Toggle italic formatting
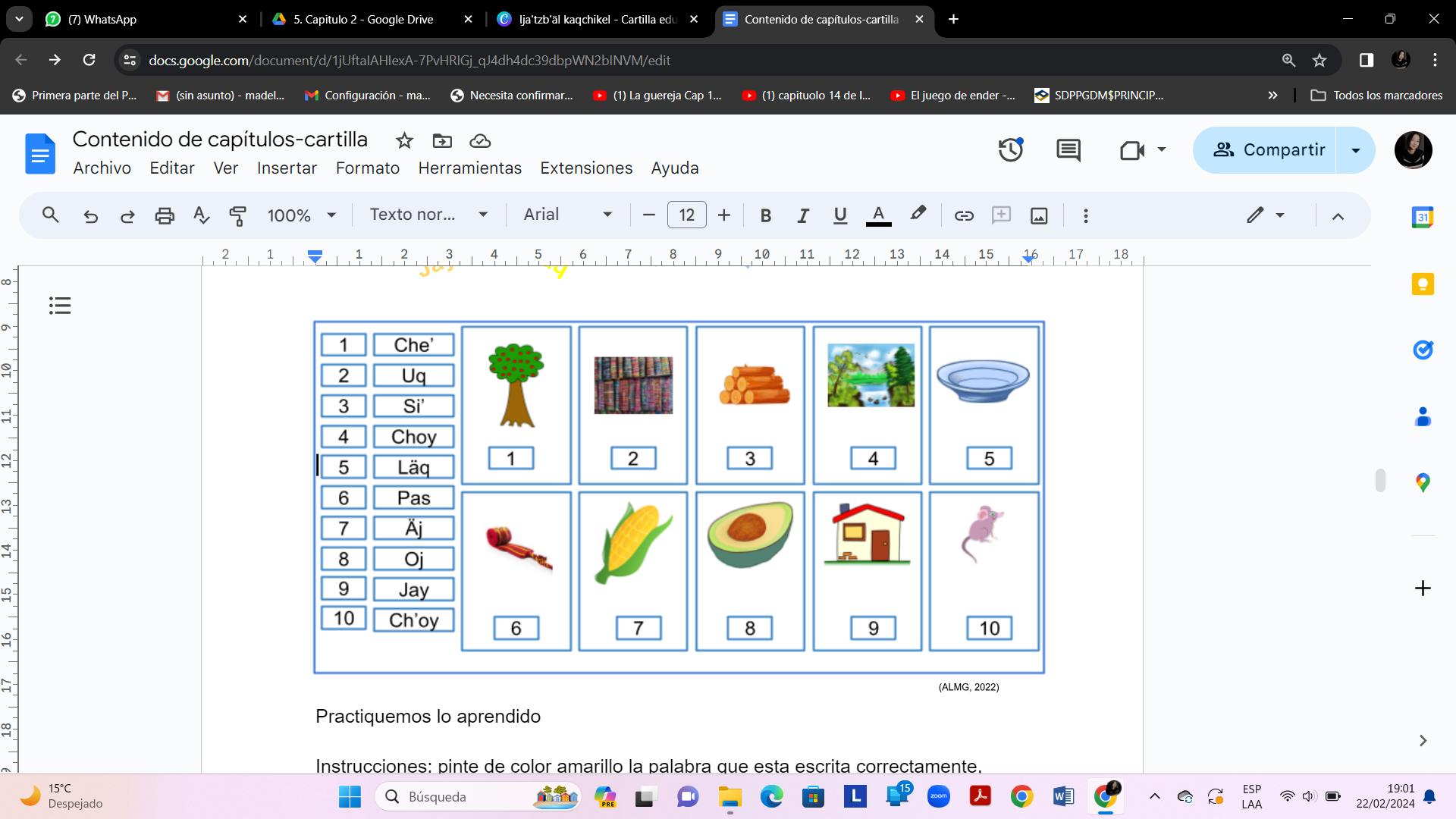 (802, 215)
